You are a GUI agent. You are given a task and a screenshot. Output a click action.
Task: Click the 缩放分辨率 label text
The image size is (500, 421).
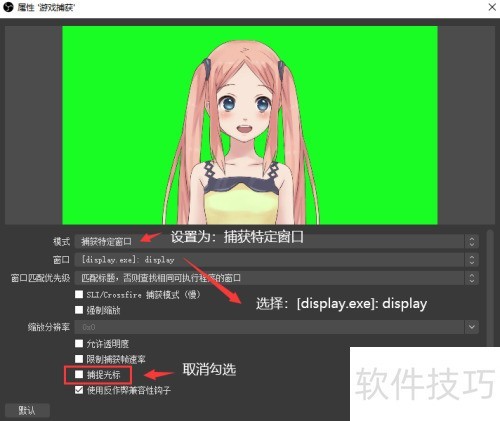[x=49, y=327]
